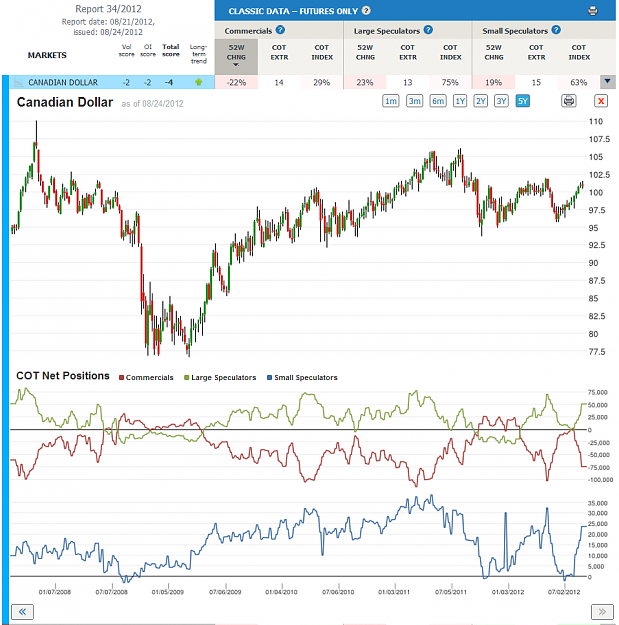Toggle Large Speculators series in legend
This screenshot has height=625, width=619.
[x=220, y=377]
